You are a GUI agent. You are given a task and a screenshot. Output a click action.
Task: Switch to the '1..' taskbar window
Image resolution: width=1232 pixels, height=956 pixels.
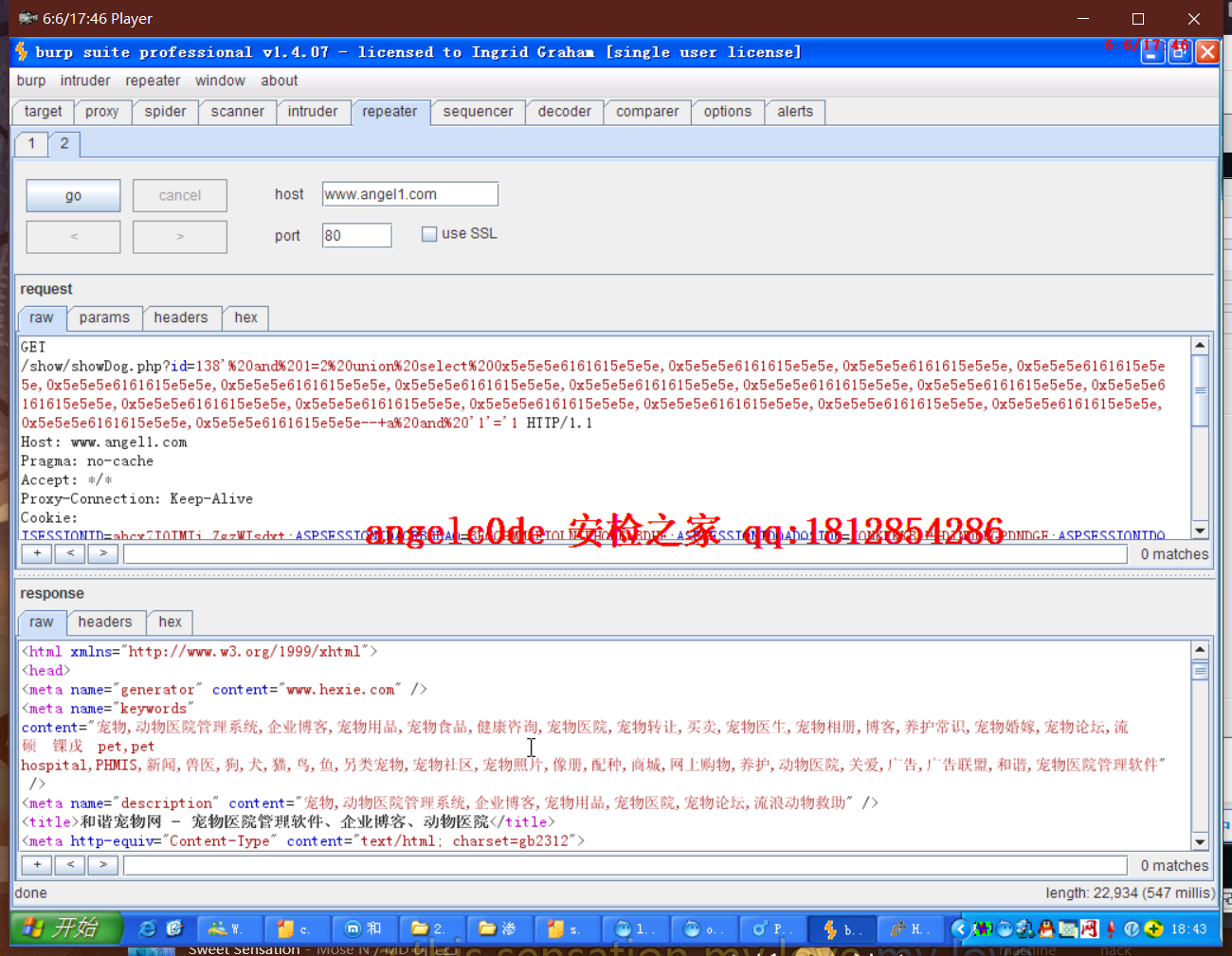tap(634, 929)
